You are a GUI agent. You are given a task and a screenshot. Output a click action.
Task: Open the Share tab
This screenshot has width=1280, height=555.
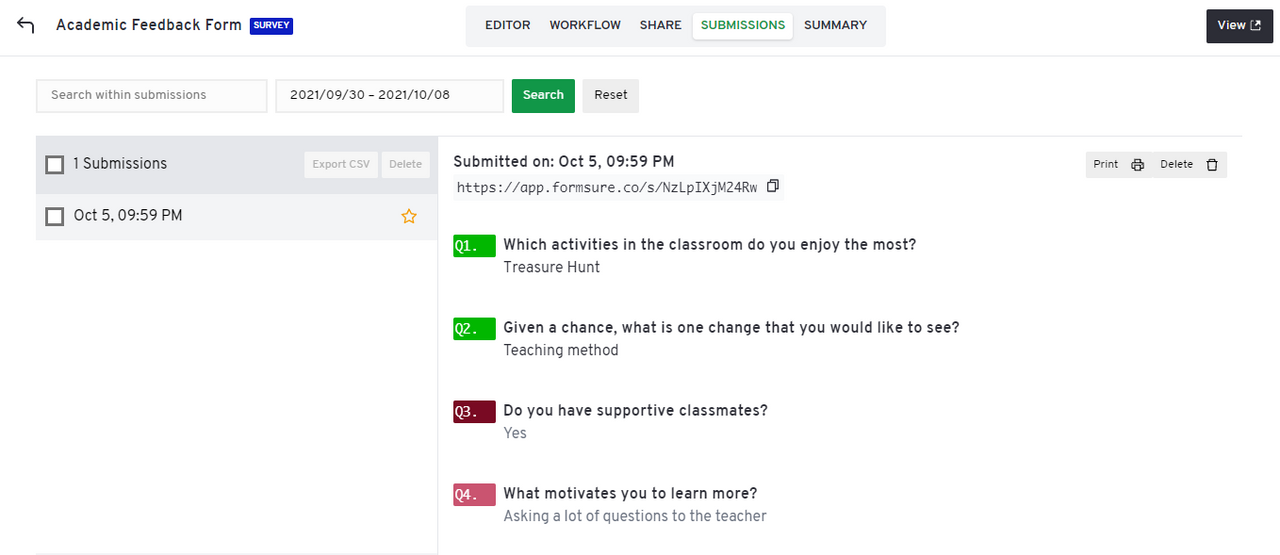[660, 25]
